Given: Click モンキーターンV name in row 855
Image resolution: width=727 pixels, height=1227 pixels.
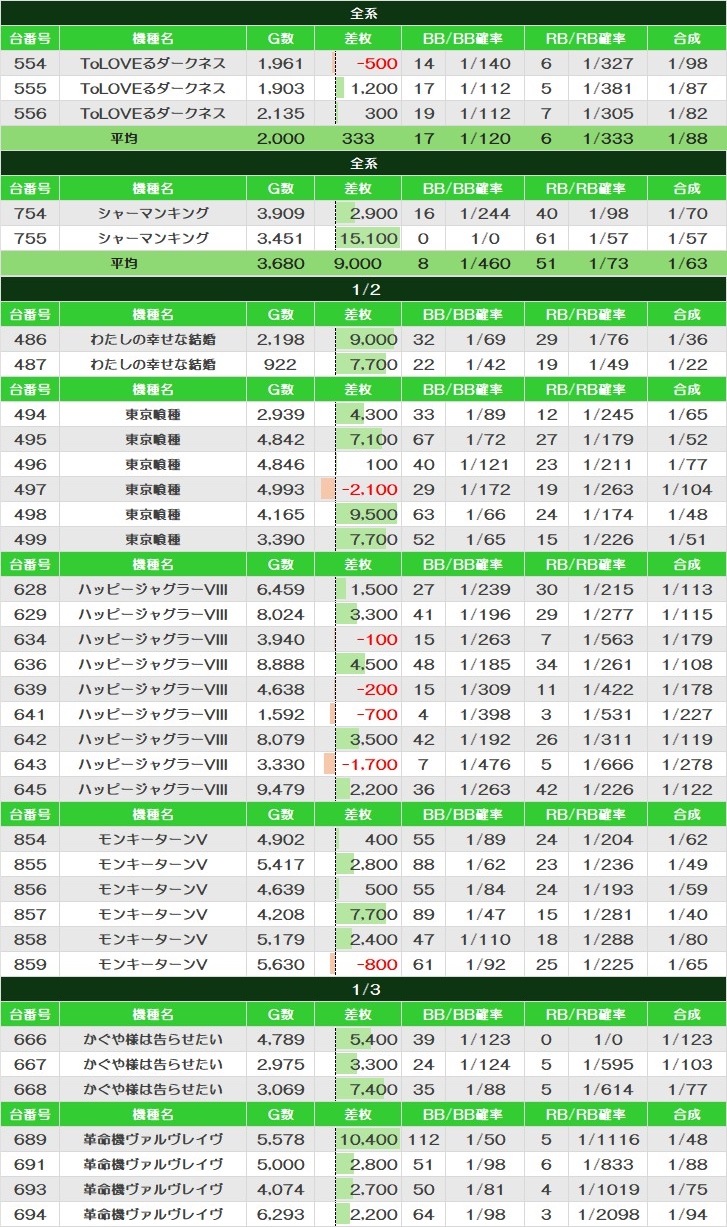Looking at the screenshot, I should (x=153, y=864).
